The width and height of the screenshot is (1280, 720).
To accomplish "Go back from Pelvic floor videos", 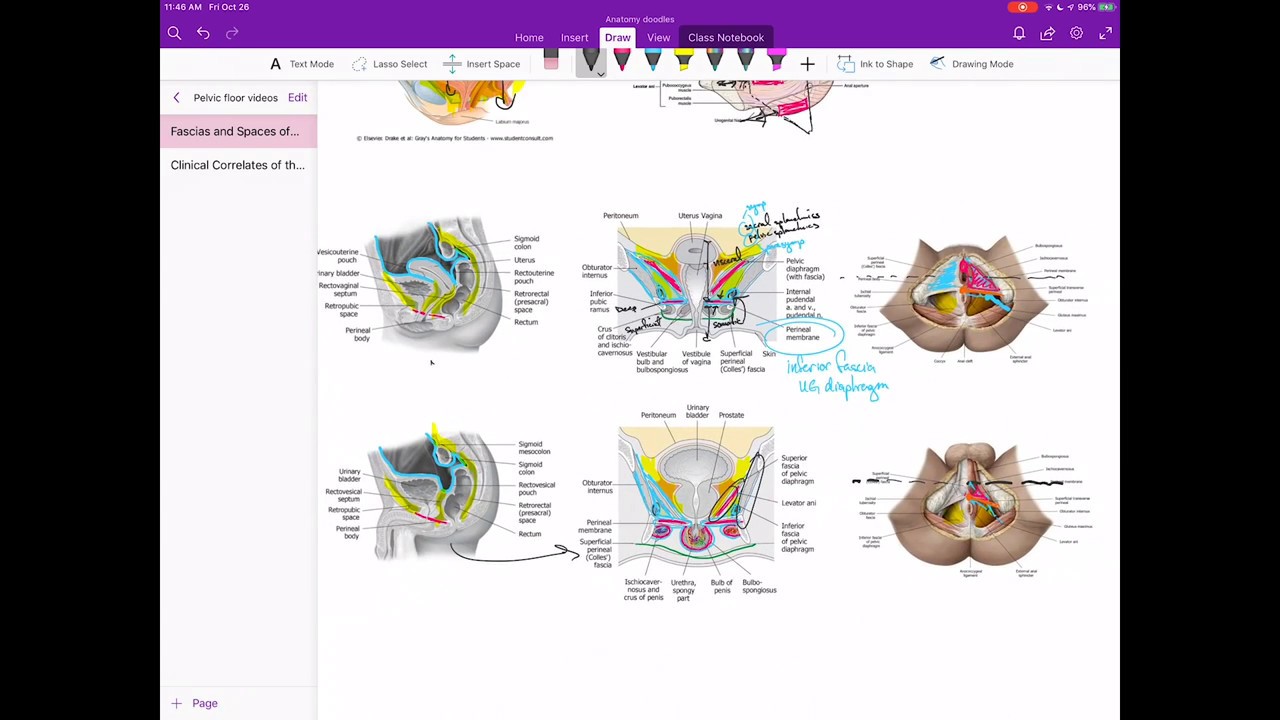I will [x=177, y=98].
